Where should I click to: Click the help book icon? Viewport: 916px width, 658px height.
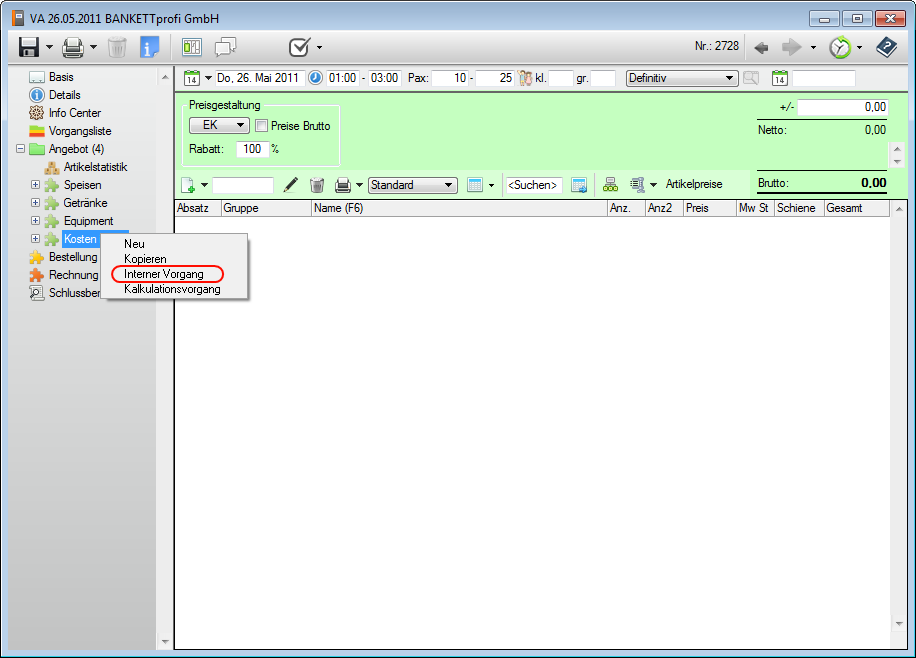(886, 47)
